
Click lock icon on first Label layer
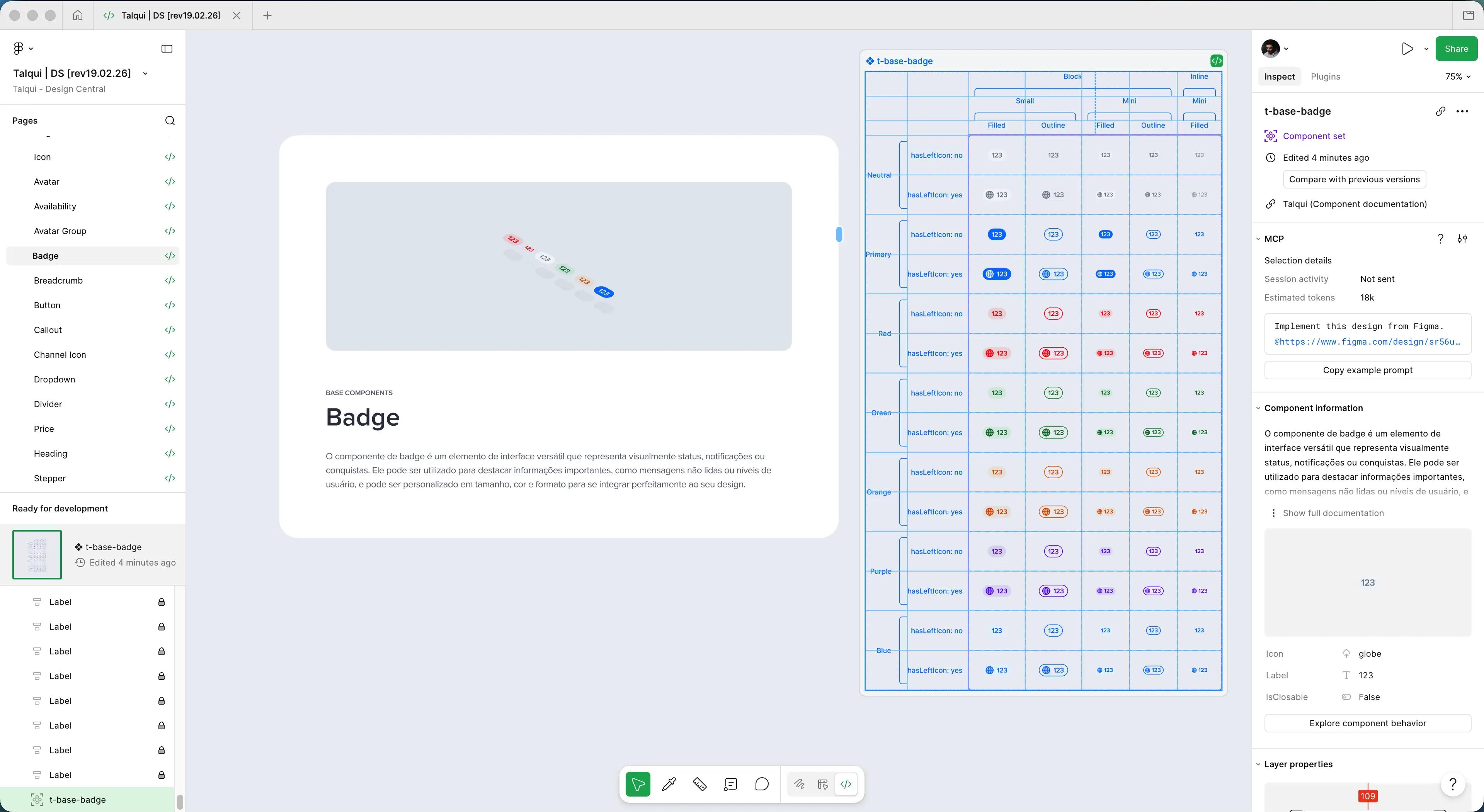(161, 602)
